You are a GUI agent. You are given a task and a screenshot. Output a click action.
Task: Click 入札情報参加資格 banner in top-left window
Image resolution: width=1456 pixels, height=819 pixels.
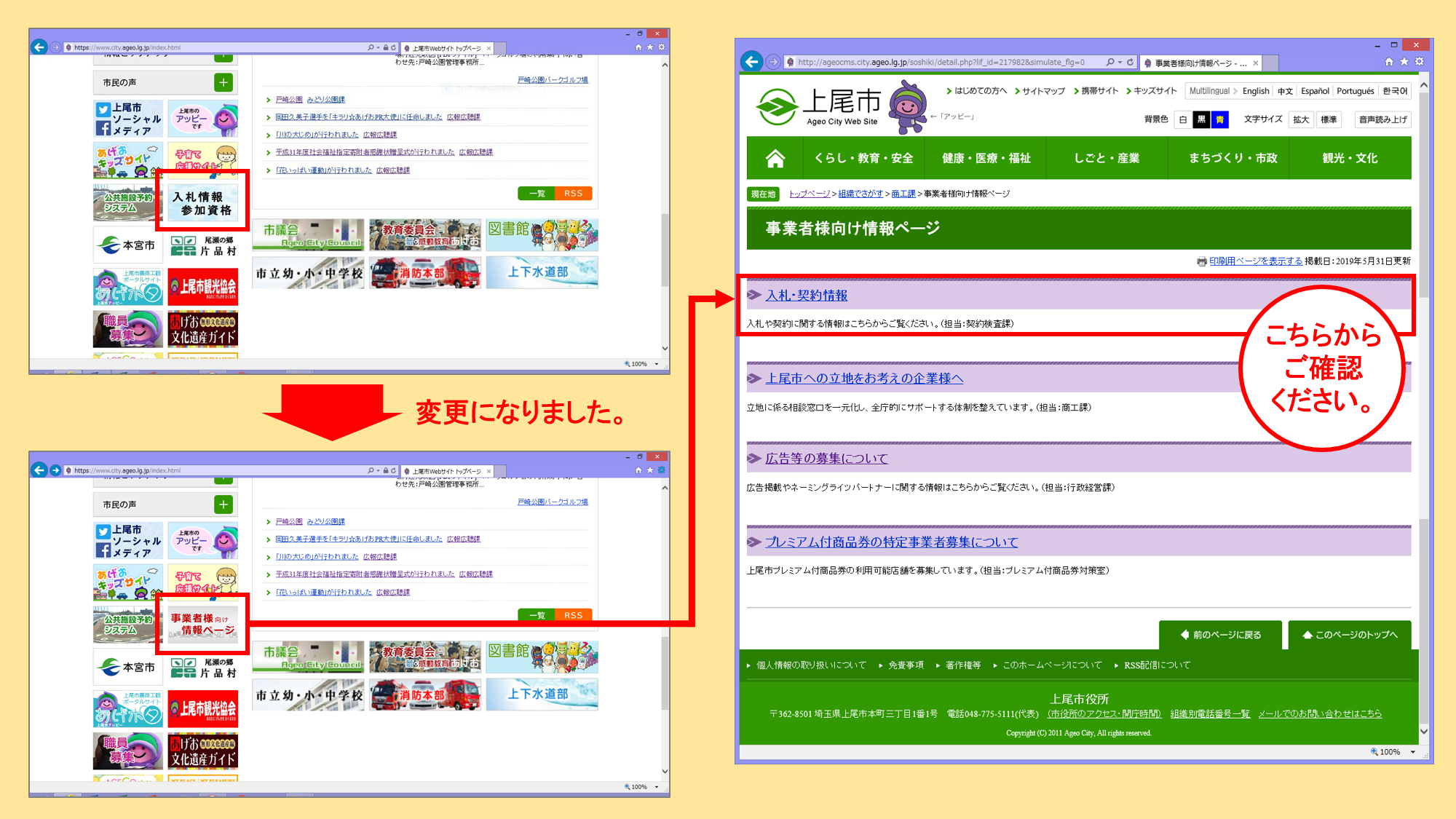pyautogui.click(x=202, y=203)
